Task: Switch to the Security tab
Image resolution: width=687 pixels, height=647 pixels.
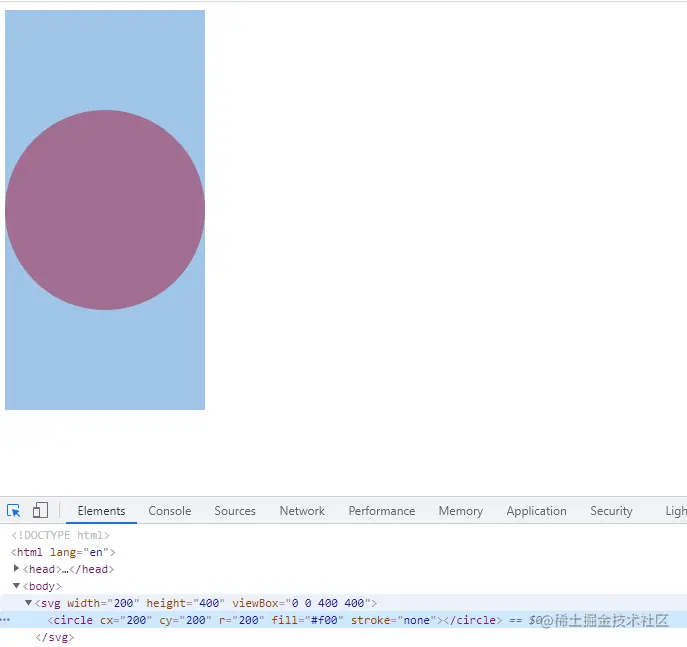Action: click(611, 511)
